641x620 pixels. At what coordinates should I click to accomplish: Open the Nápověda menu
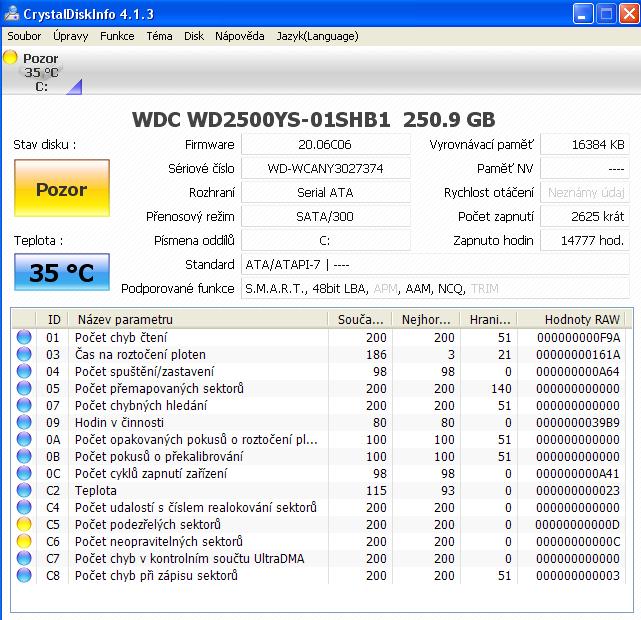coord(240,36)
